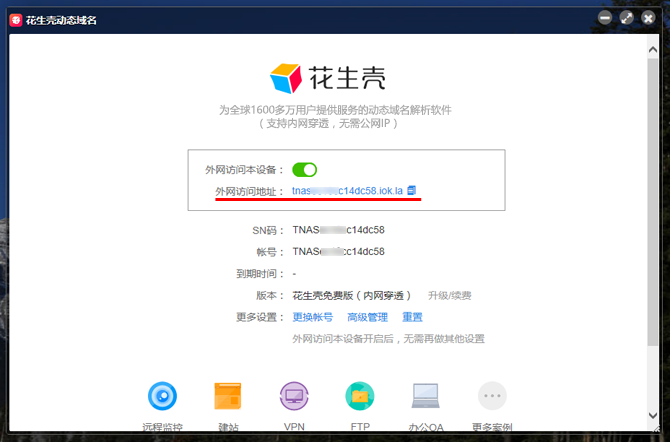Click the VPN icon
The image size is (670, 442).
coord(294,397)
